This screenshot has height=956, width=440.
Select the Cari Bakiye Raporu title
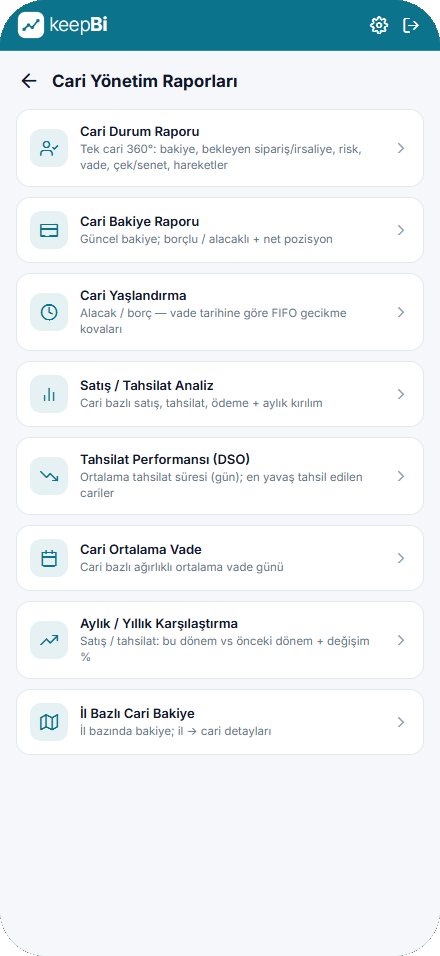140,222
